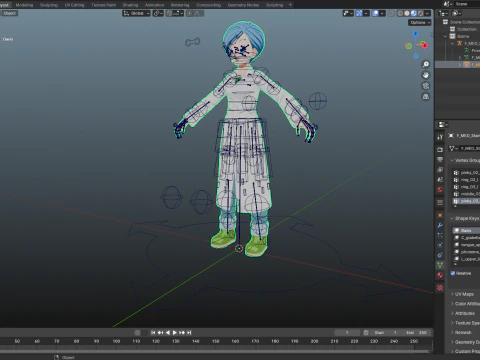The width and height of the screenshot is (480, 360).
Task: Expand the UV Maps panel
Action: pyautogui.click(x=463, y=294)
